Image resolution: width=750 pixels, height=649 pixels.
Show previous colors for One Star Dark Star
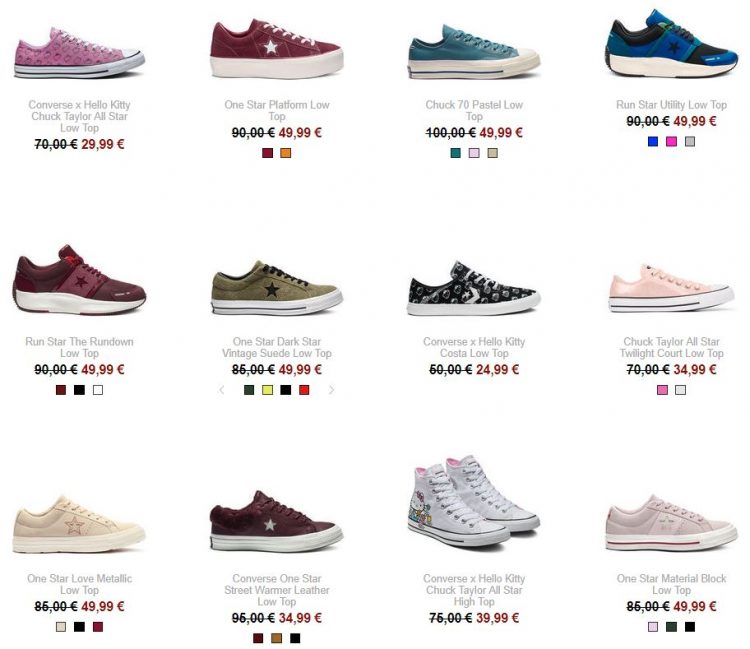221,390
